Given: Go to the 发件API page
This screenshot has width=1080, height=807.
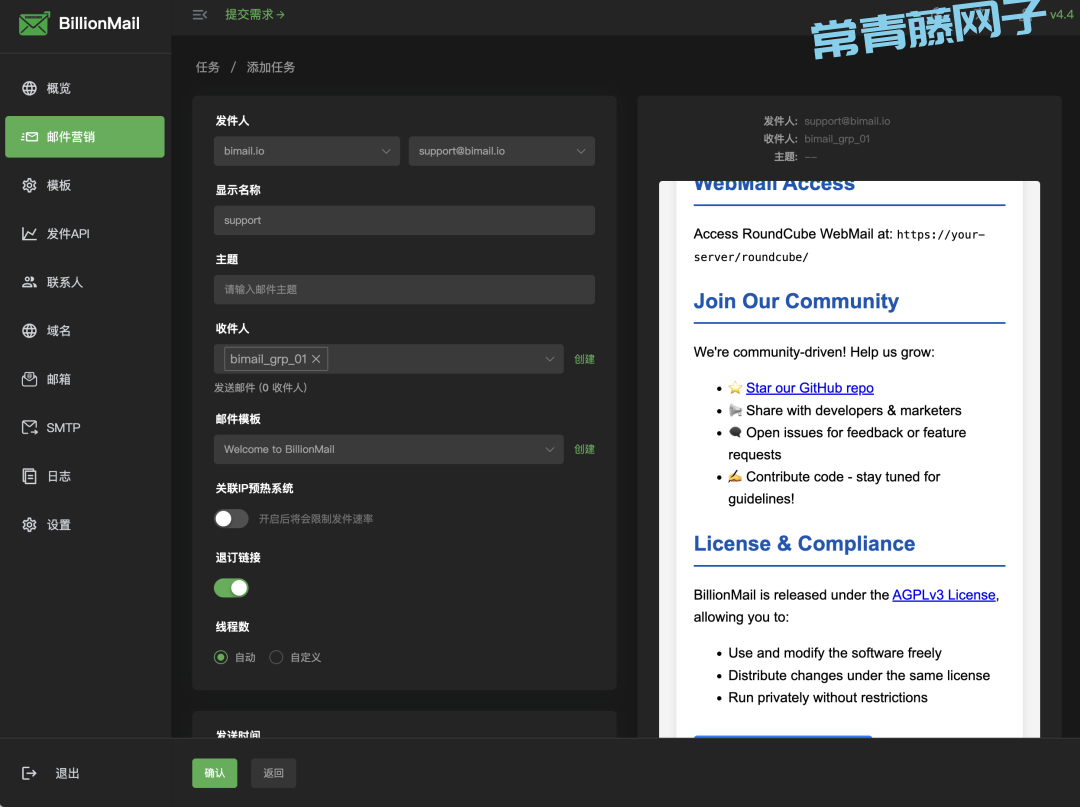Looking at the screenshot, I should click(85, 233).
